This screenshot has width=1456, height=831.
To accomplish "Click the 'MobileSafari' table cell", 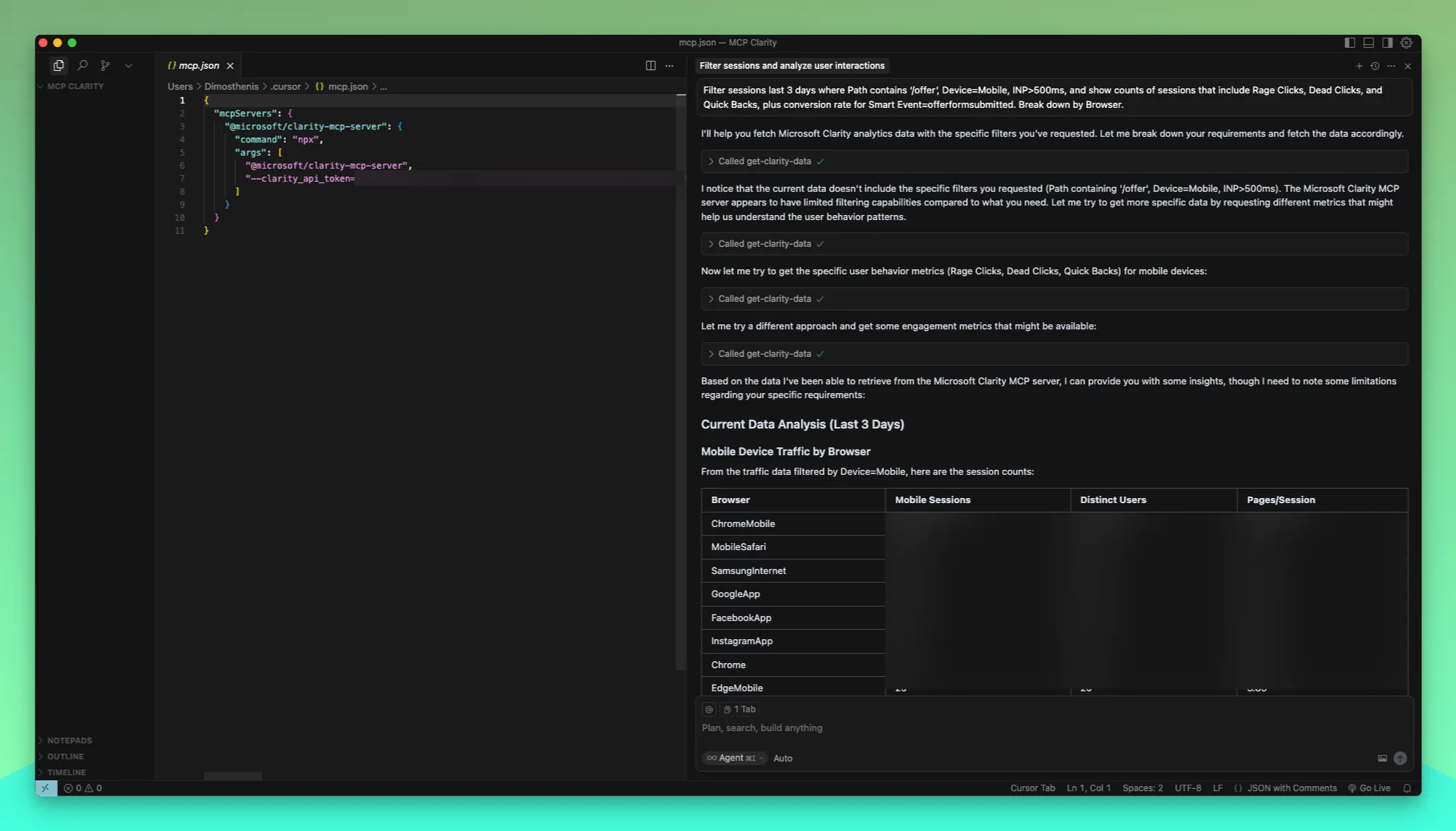I will pos(793,547).
